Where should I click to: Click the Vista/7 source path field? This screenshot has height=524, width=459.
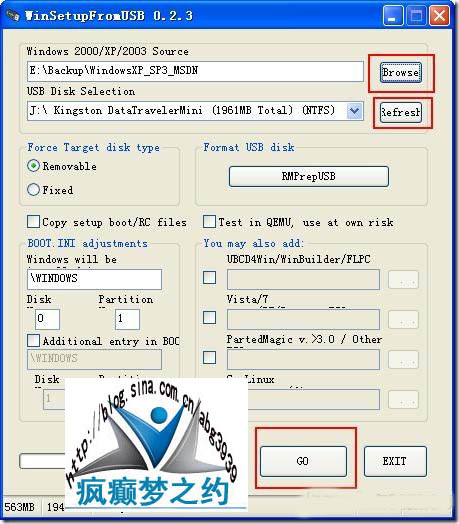(x=303, y=319)
